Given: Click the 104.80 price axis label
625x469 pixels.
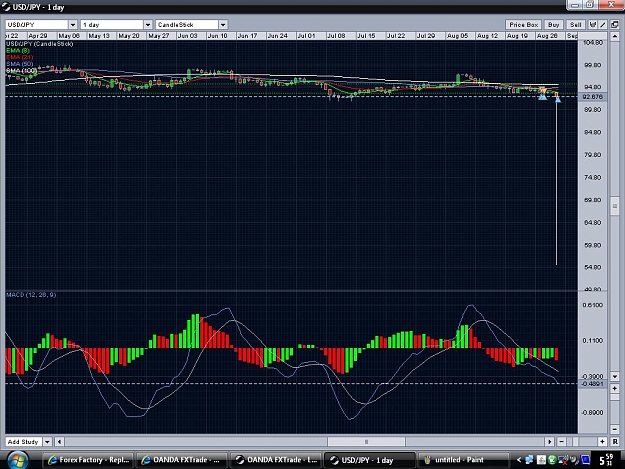Looking at the screenshot, I should pyautogui.click(x=592, y=42).
